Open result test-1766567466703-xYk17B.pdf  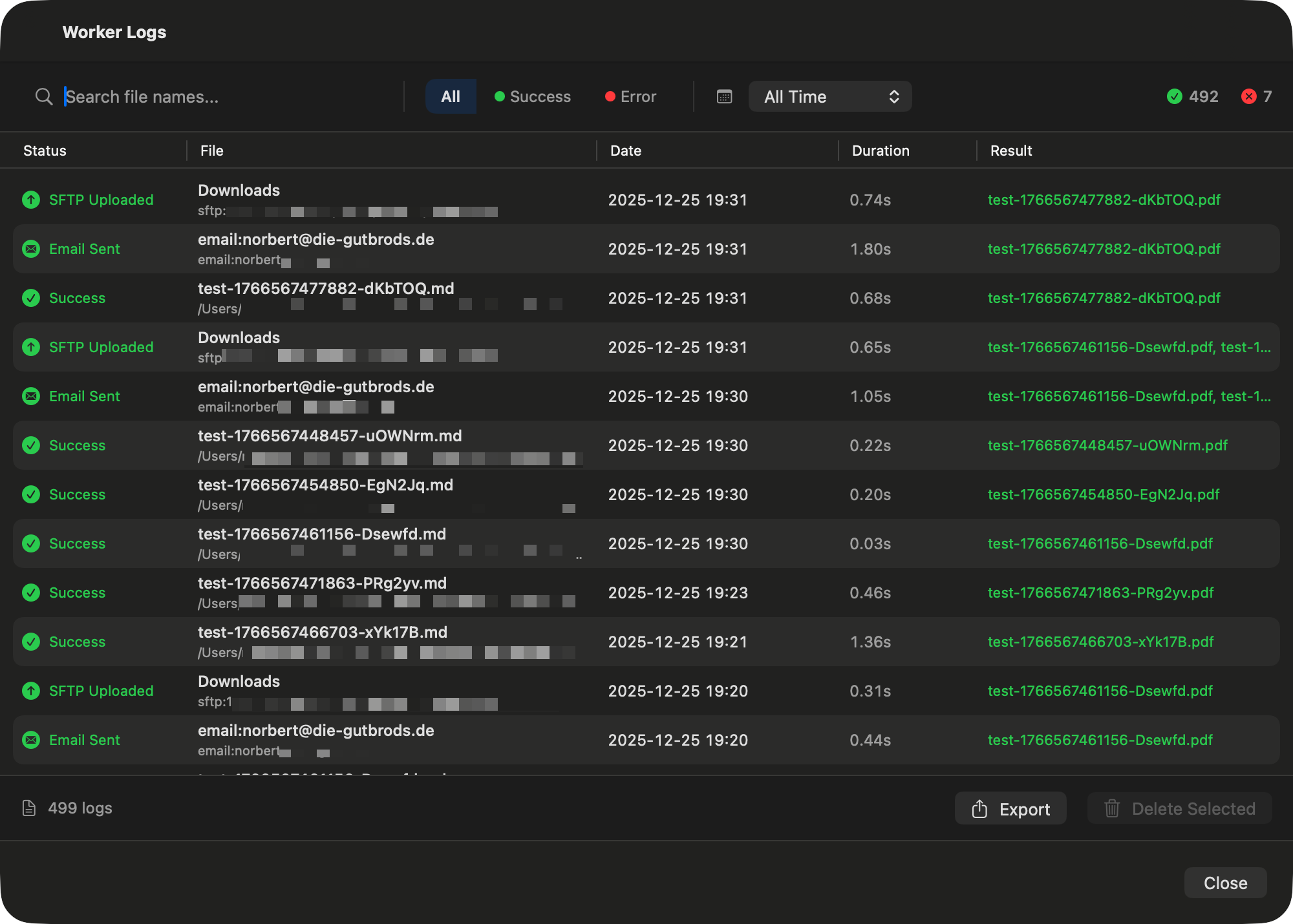coord(1101,642)
